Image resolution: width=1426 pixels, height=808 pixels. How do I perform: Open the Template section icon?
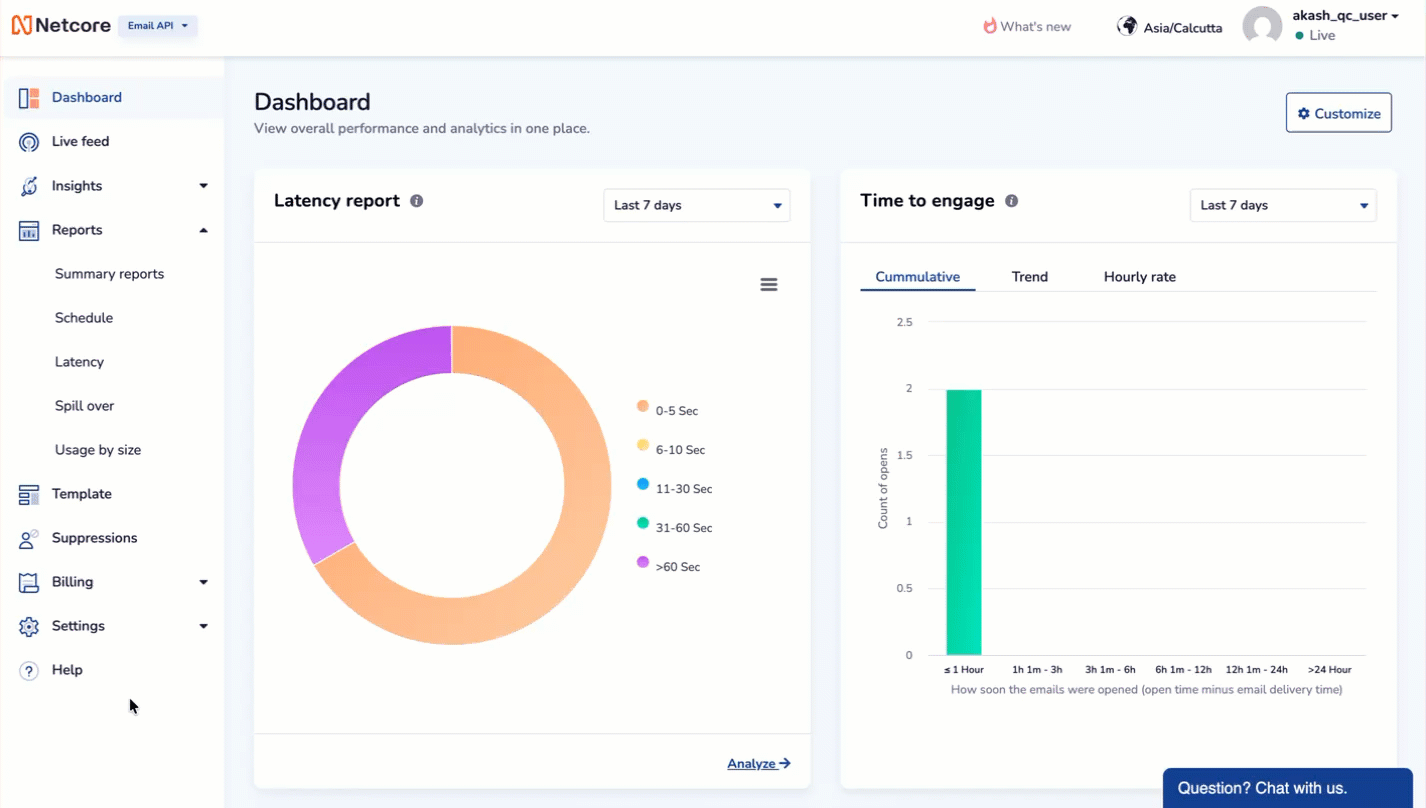pos(28,493)
